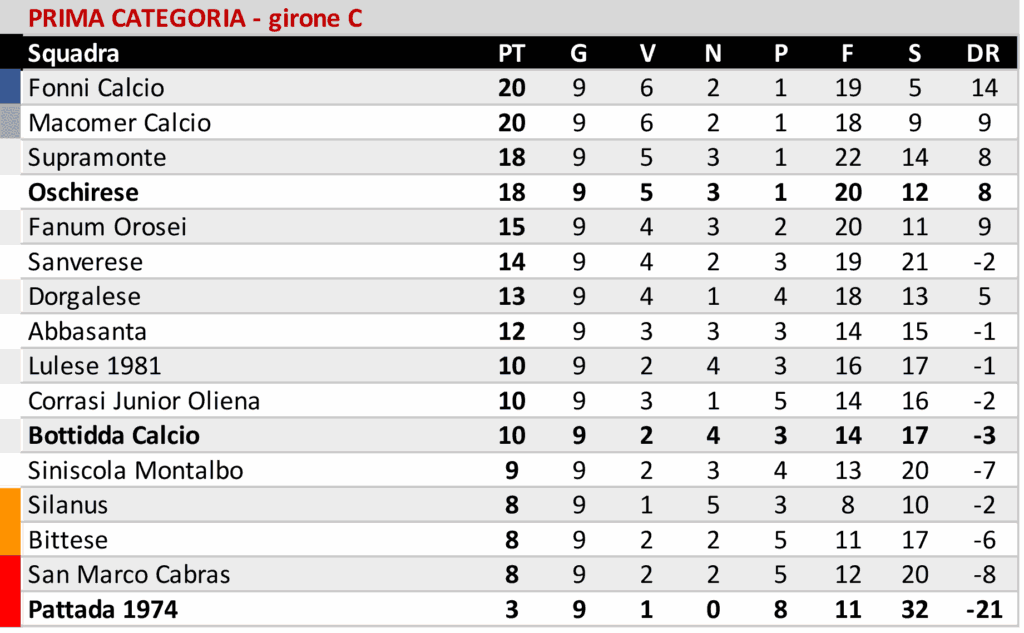Click the Squadra column header
The image size is (1024, 633).
[x=73, y=54]
